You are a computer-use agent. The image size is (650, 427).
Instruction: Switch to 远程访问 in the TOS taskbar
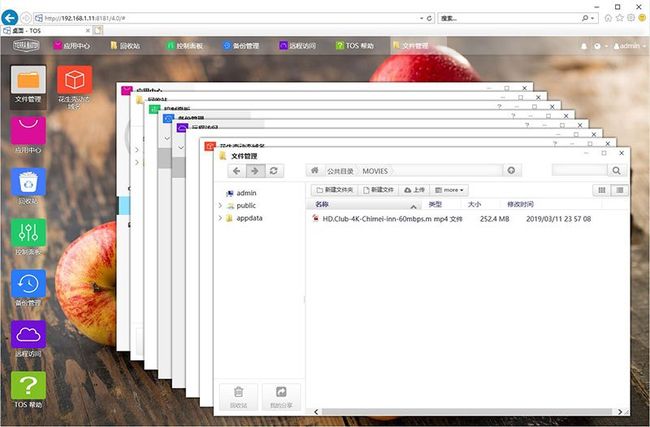[x=298, y=46]
